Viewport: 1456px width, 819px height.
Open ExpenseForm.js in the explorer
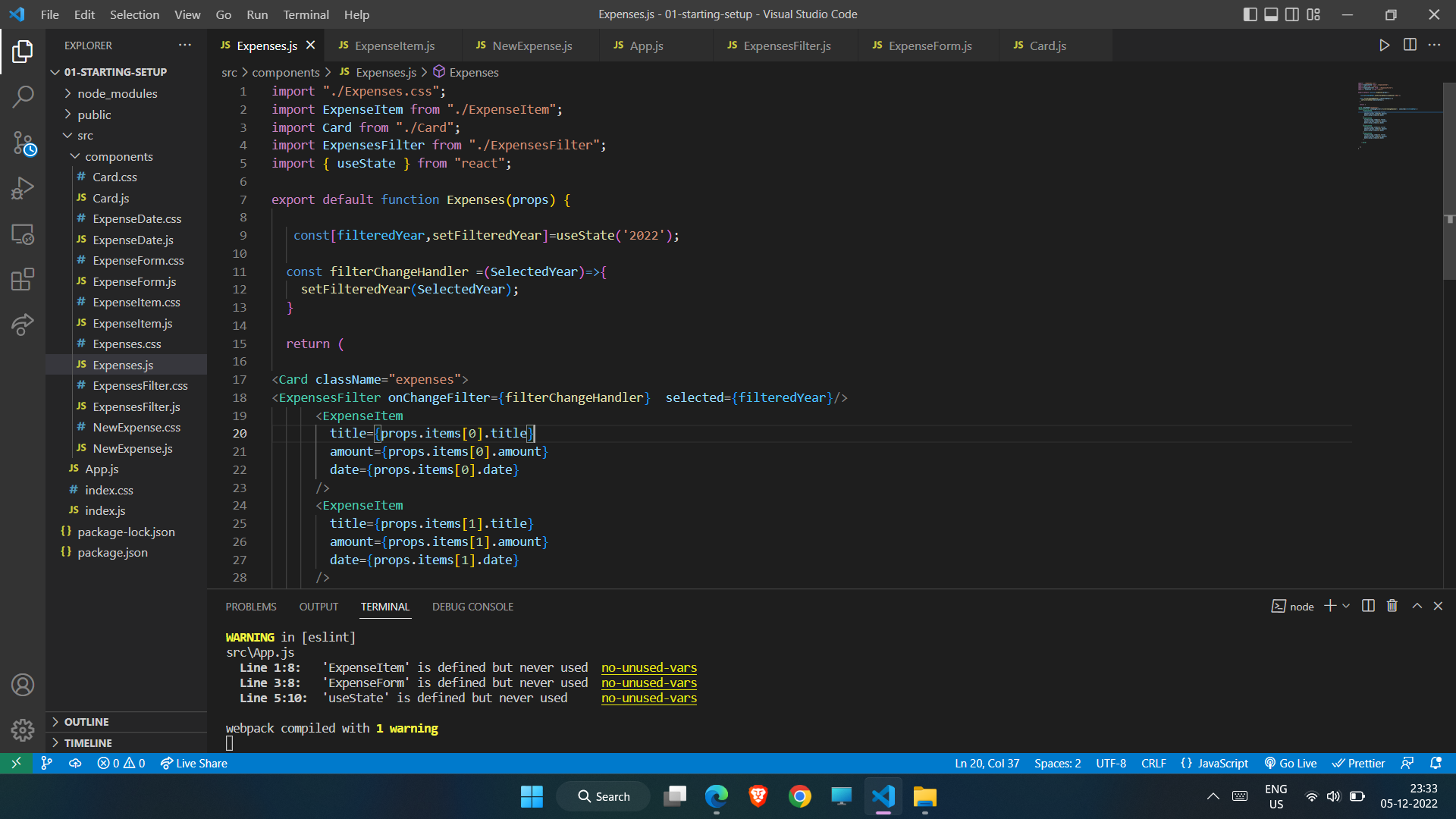pos(134,281)
